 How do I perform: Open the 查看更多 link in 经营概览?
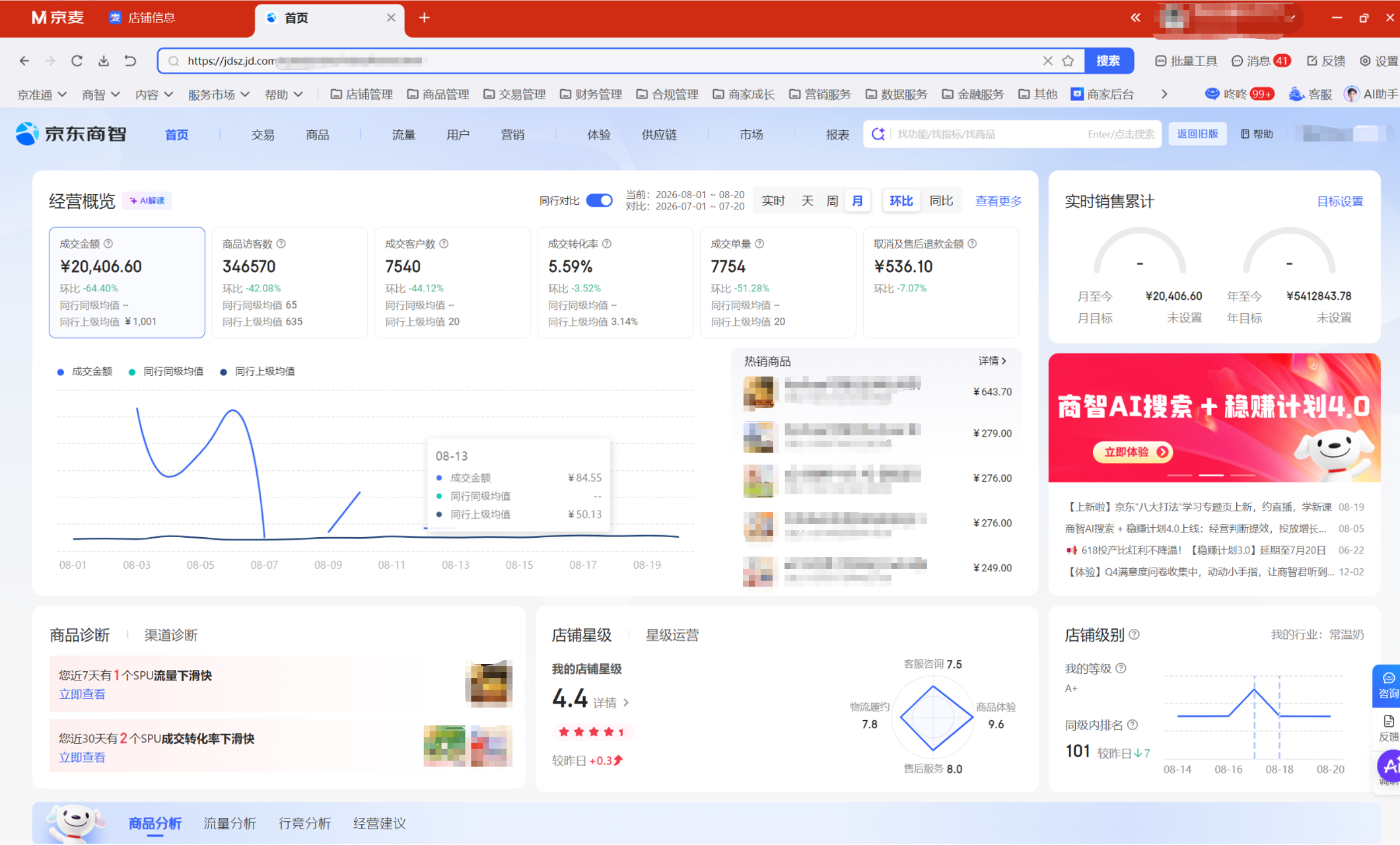[998, 201]
